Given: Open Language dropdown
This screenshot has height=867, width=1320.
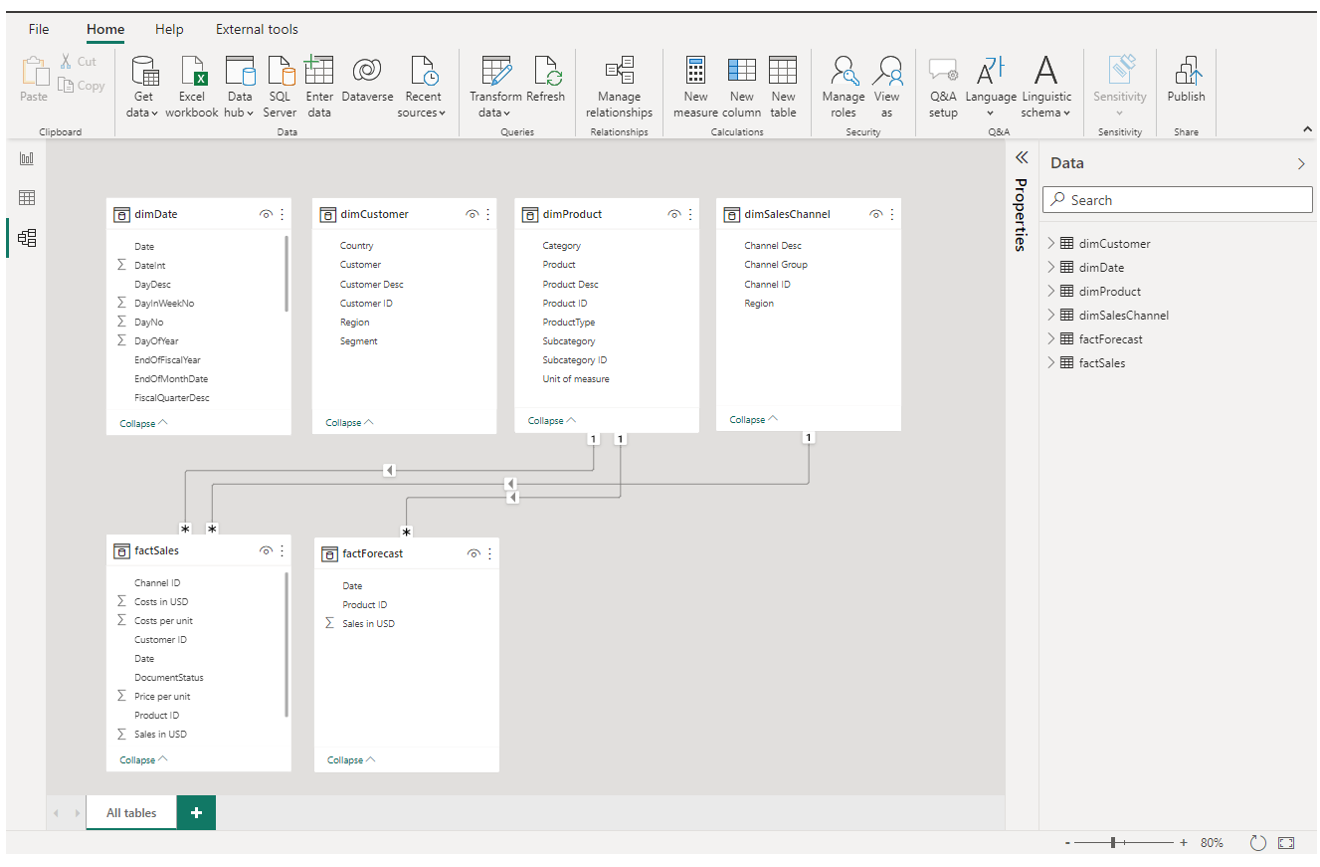Looking at the screenshot, I should pyautogui.click(x=990, y=87).
